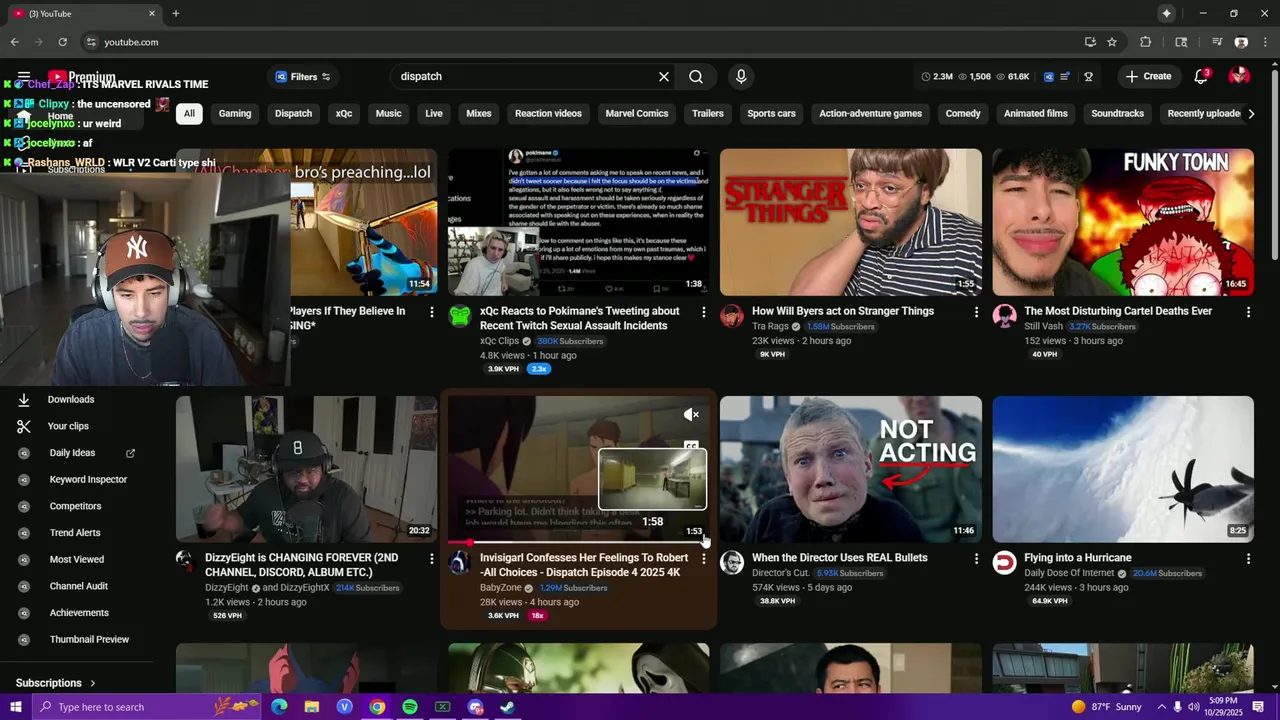Viewport: 1280px width, 720px height.
Task: Open more options for Cartel Deaths video
Action: pos(1248,312)
